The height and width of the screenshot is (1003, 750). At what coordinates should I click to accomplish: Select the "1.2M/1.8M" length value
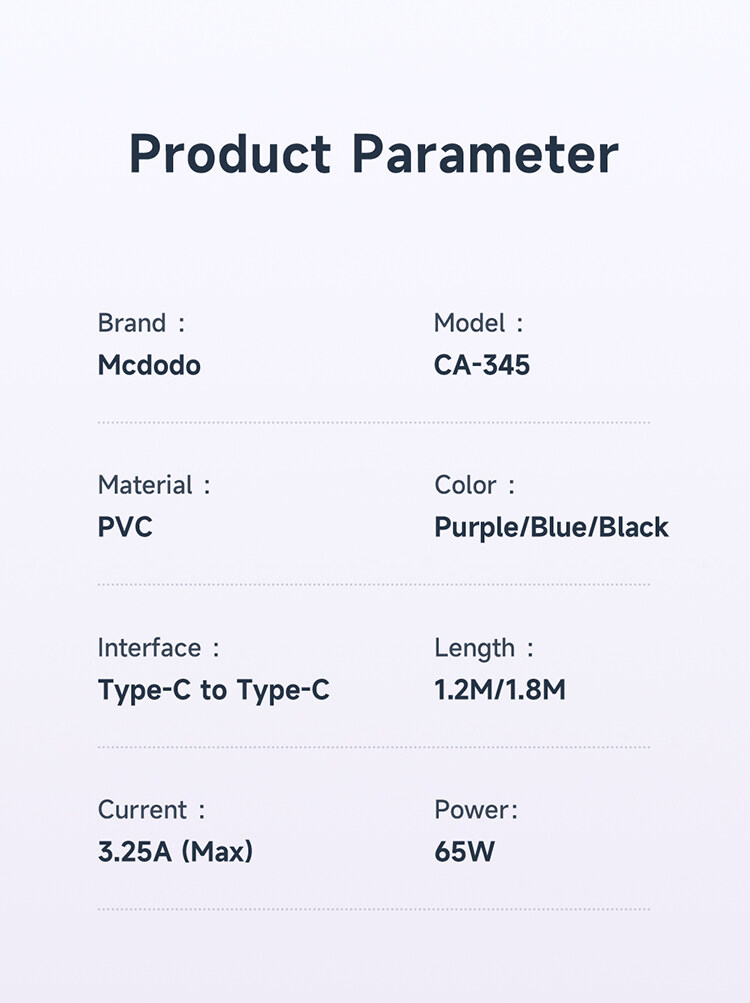coord(500,690)
